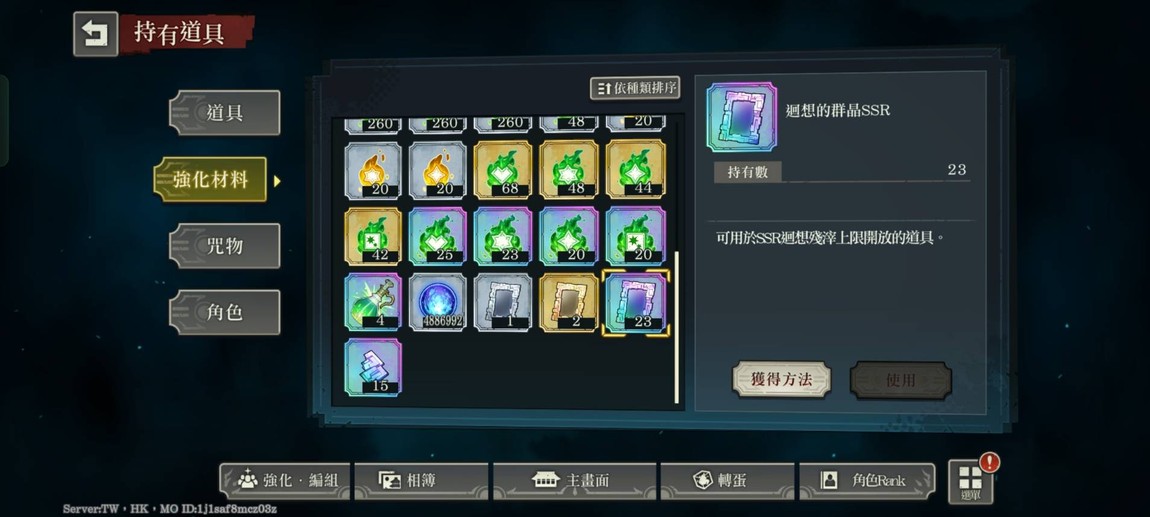The height and width of the screenshot is (517, 1150).
Task: Switch to the 咒物 tab
Action: (x=224, y=246)
